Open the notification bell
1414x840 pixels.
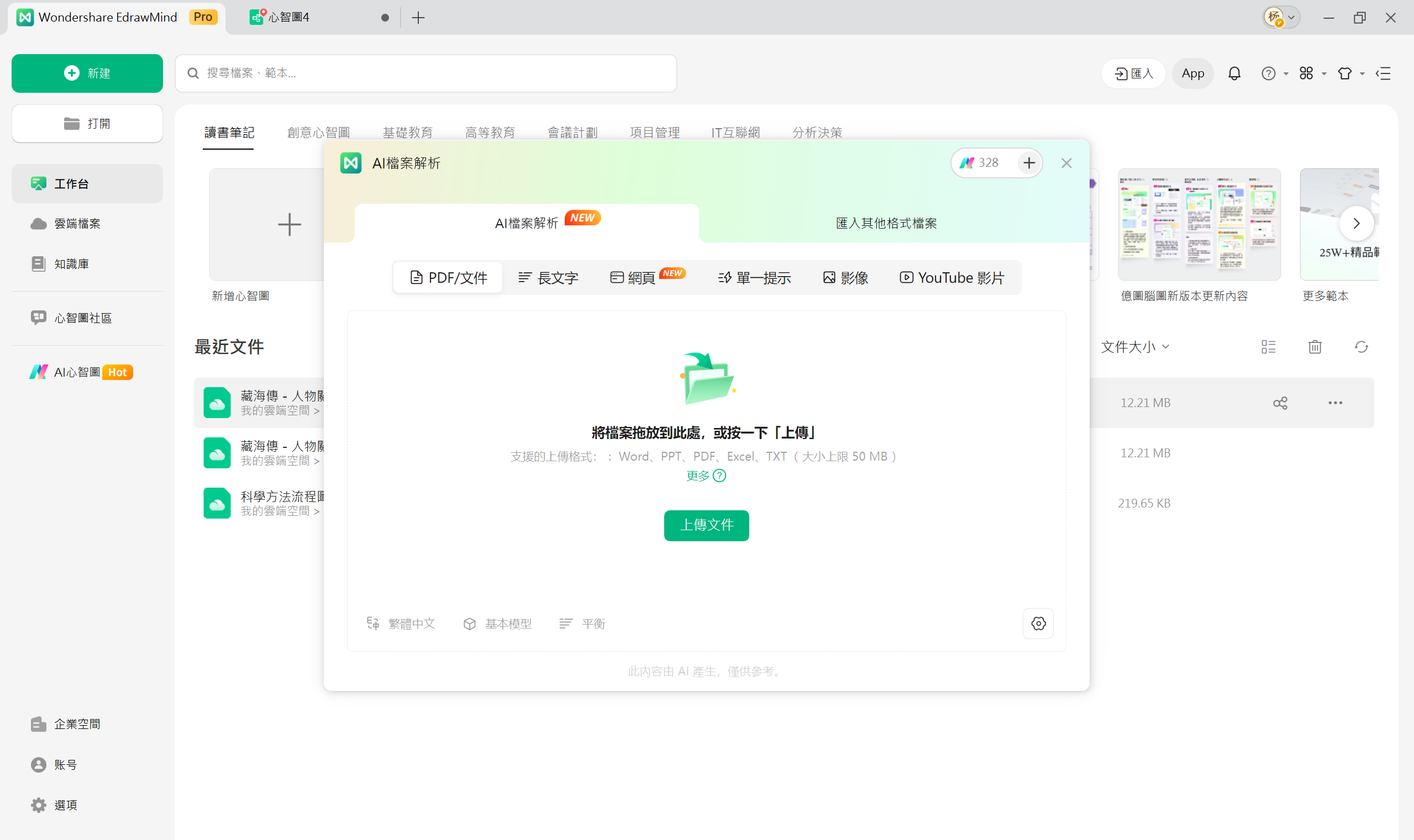tap(1234, 73)
